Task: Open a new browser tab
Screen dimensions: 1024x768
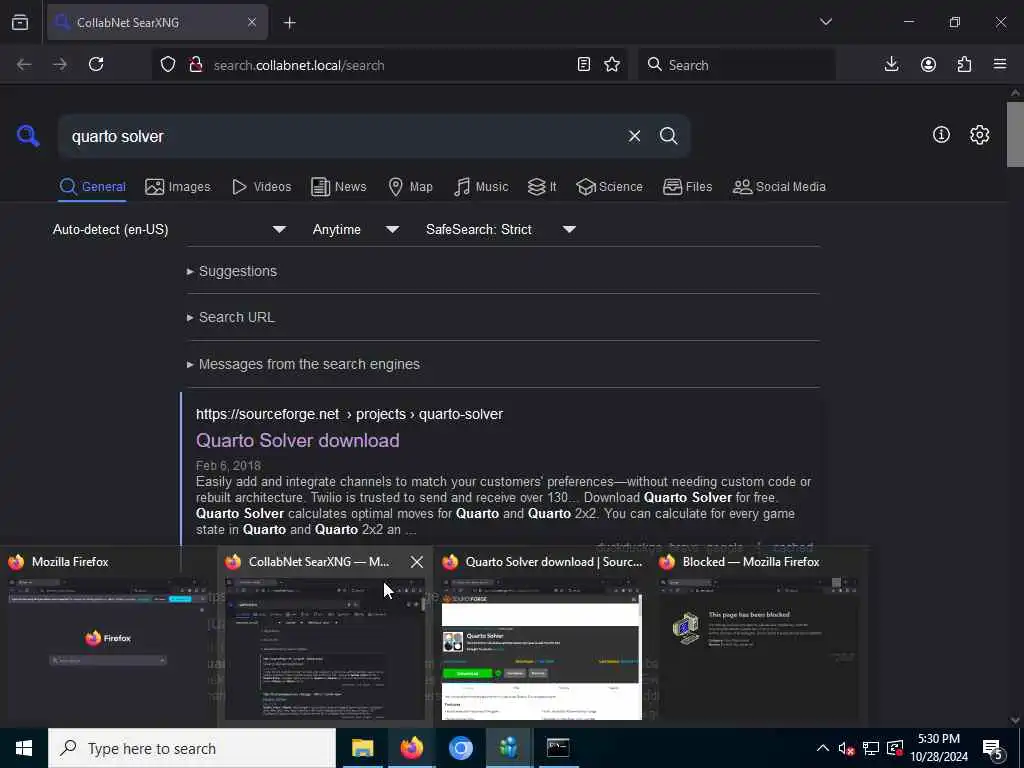Action: pyautogui.click(x=289, y=23)
